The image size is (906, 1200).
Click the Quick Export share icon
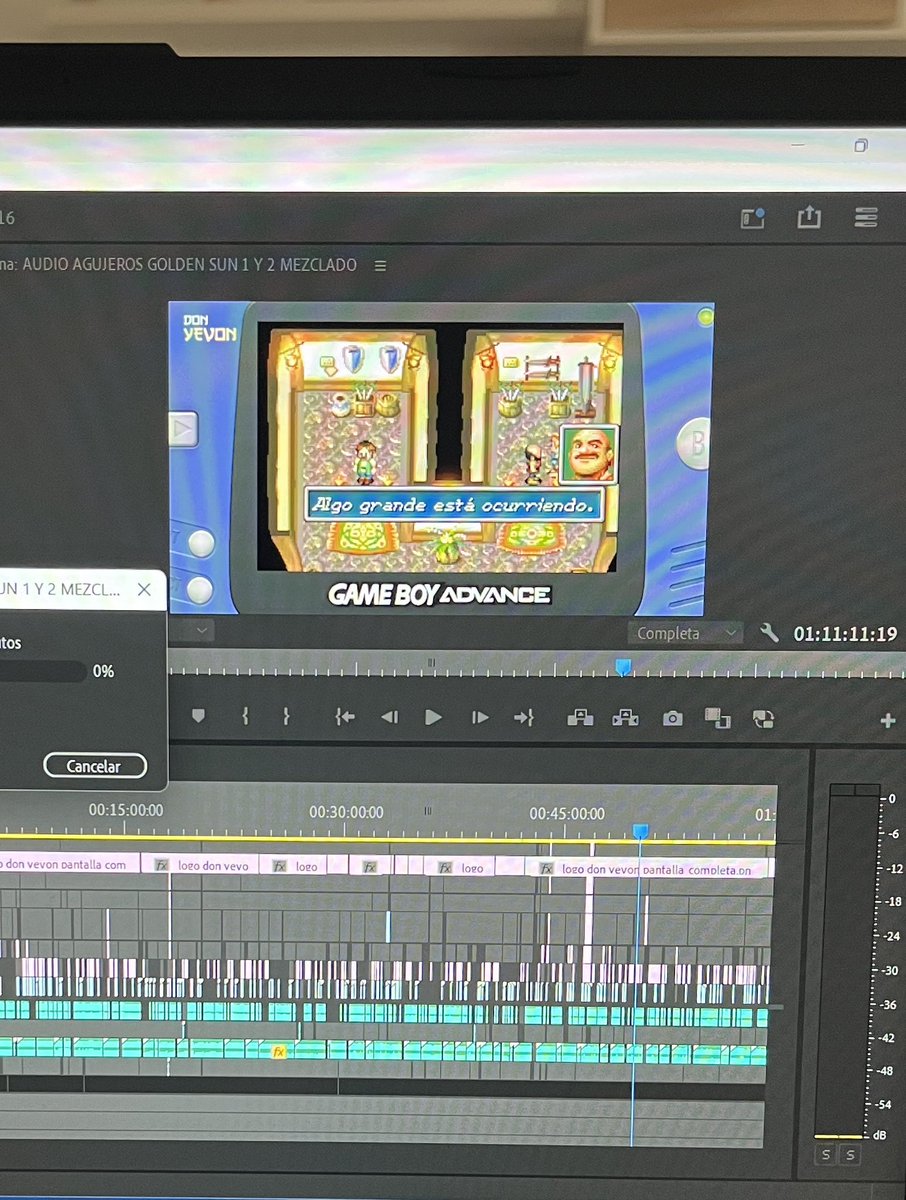click(809, 217)
